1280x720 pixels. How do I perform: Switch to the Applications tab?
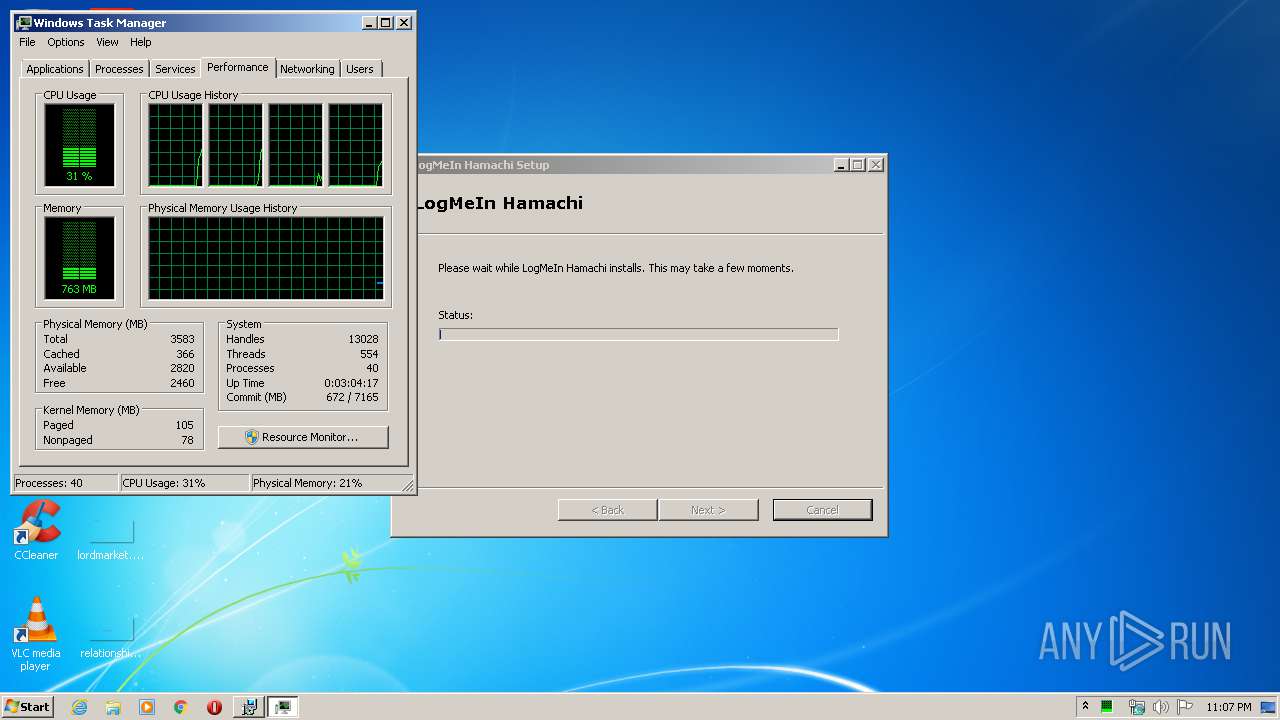click(55, 69)
